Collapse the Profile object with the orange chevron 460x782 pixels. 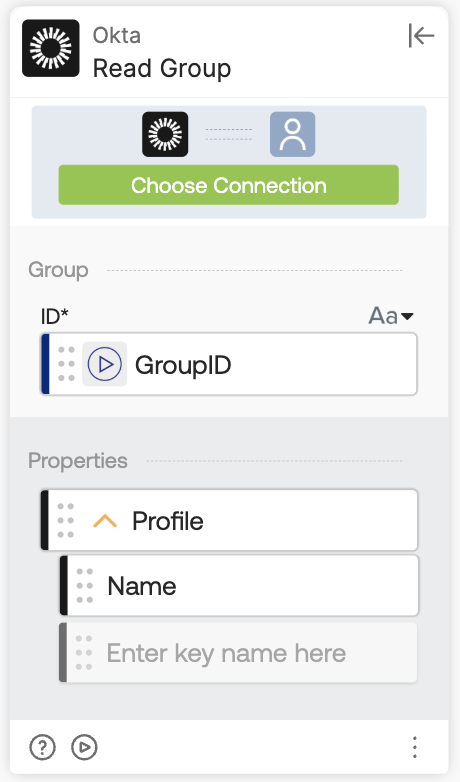click(x=105, y=521)
